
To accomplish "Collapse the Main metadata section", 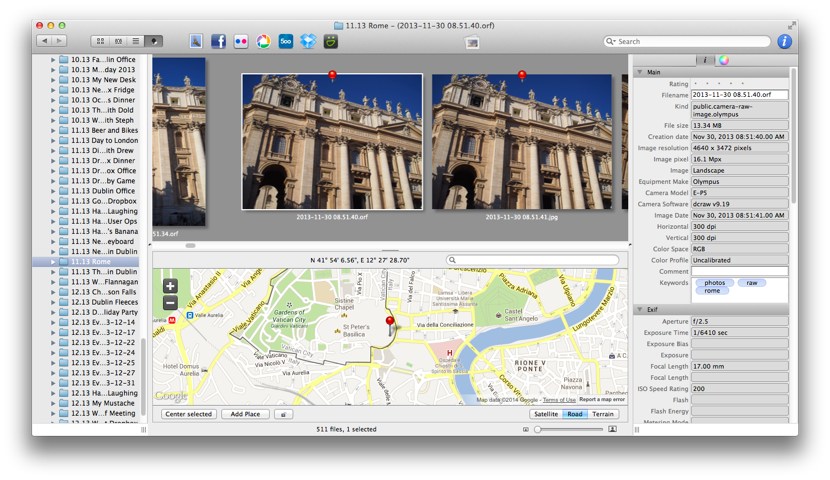I will tap(640, 72).
